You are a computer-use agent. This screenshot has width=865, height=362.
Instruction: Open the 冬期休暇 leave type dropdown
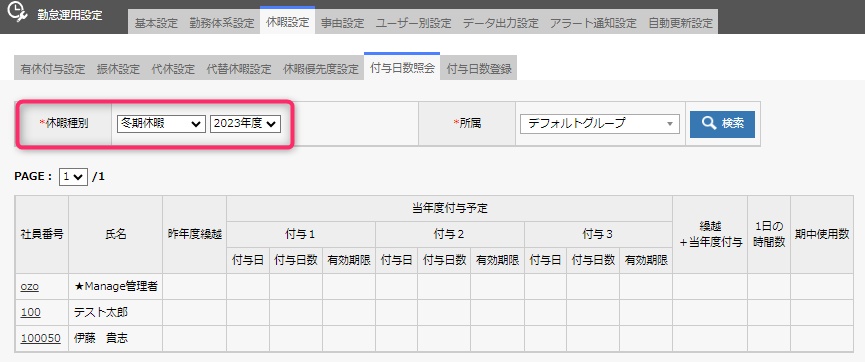[161, 124]
